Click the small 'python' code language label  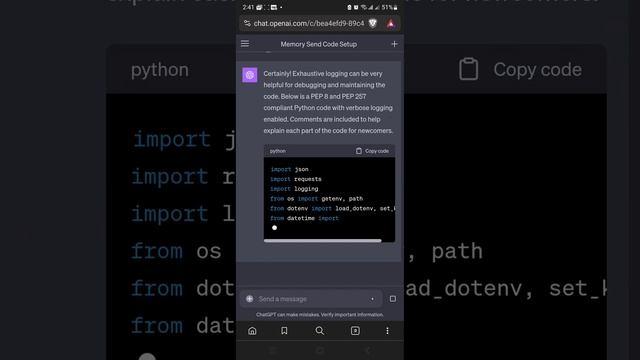click(278, 151)
